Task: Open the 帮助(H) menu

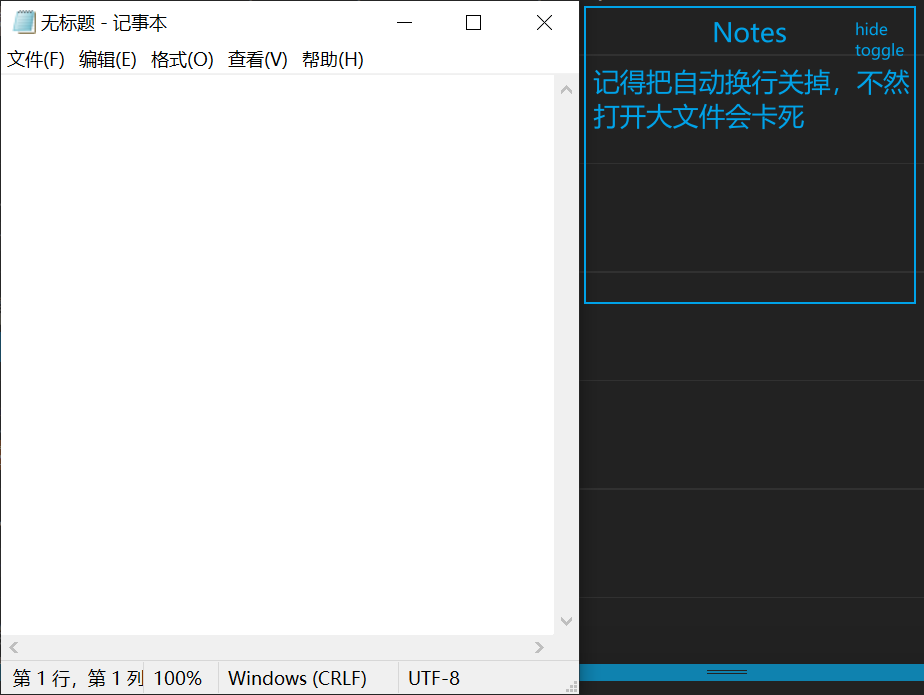Action: [333, 60]
